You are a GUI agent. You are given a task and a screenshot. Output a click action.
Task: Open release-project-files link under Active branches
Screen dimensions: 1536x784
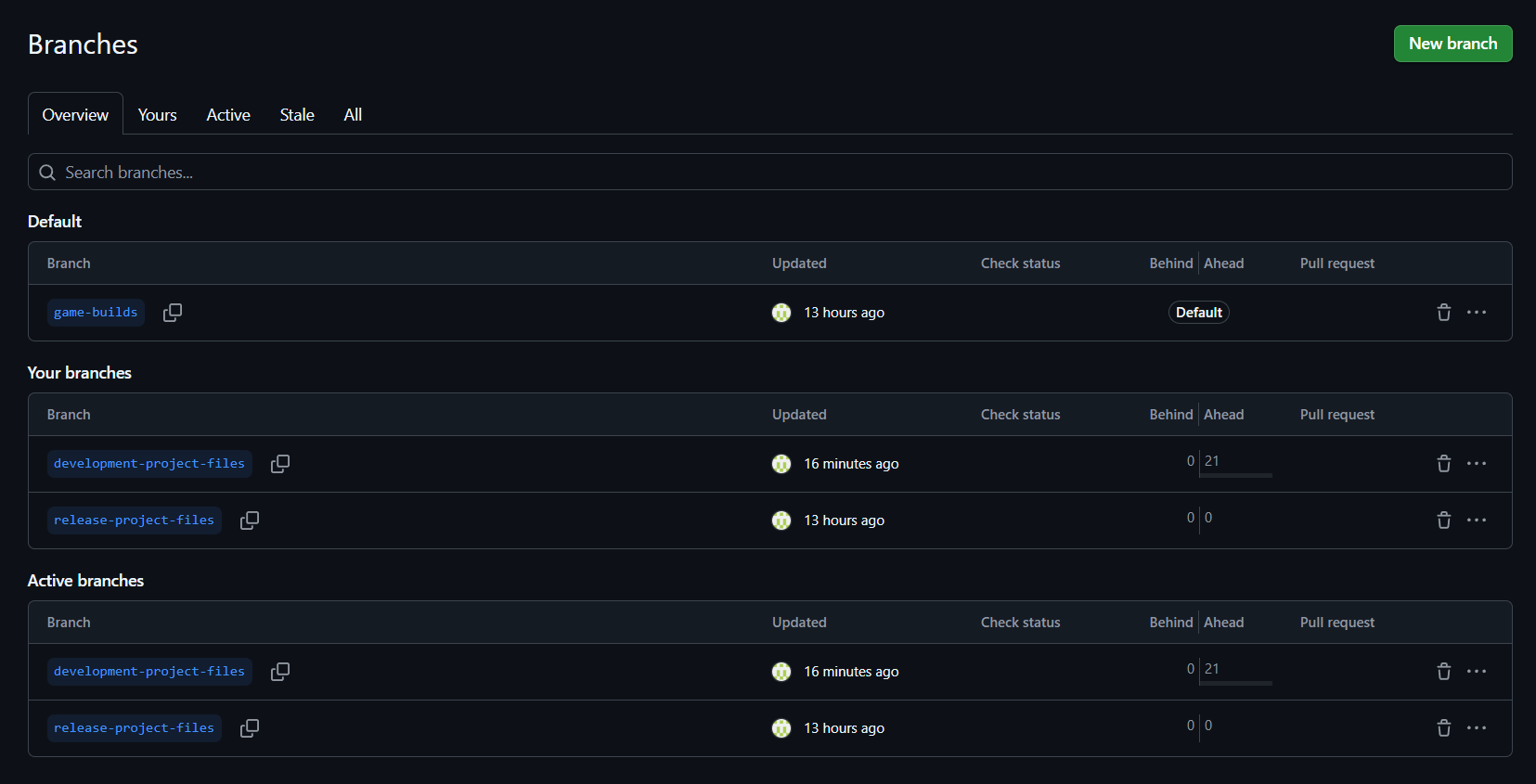134,728
